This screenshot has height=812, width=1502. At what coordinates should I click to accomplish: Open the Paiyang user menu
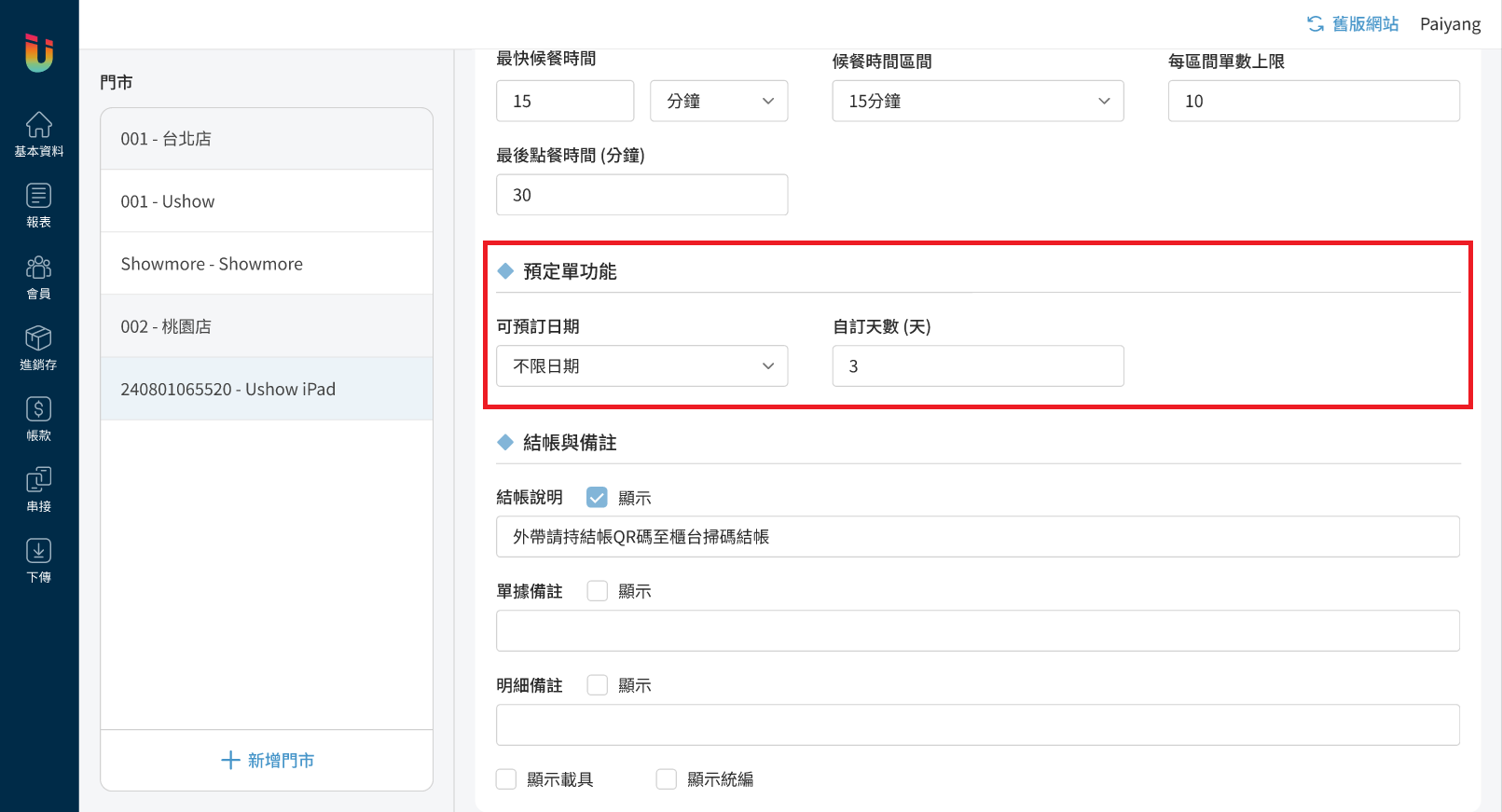coord(1450,24)
